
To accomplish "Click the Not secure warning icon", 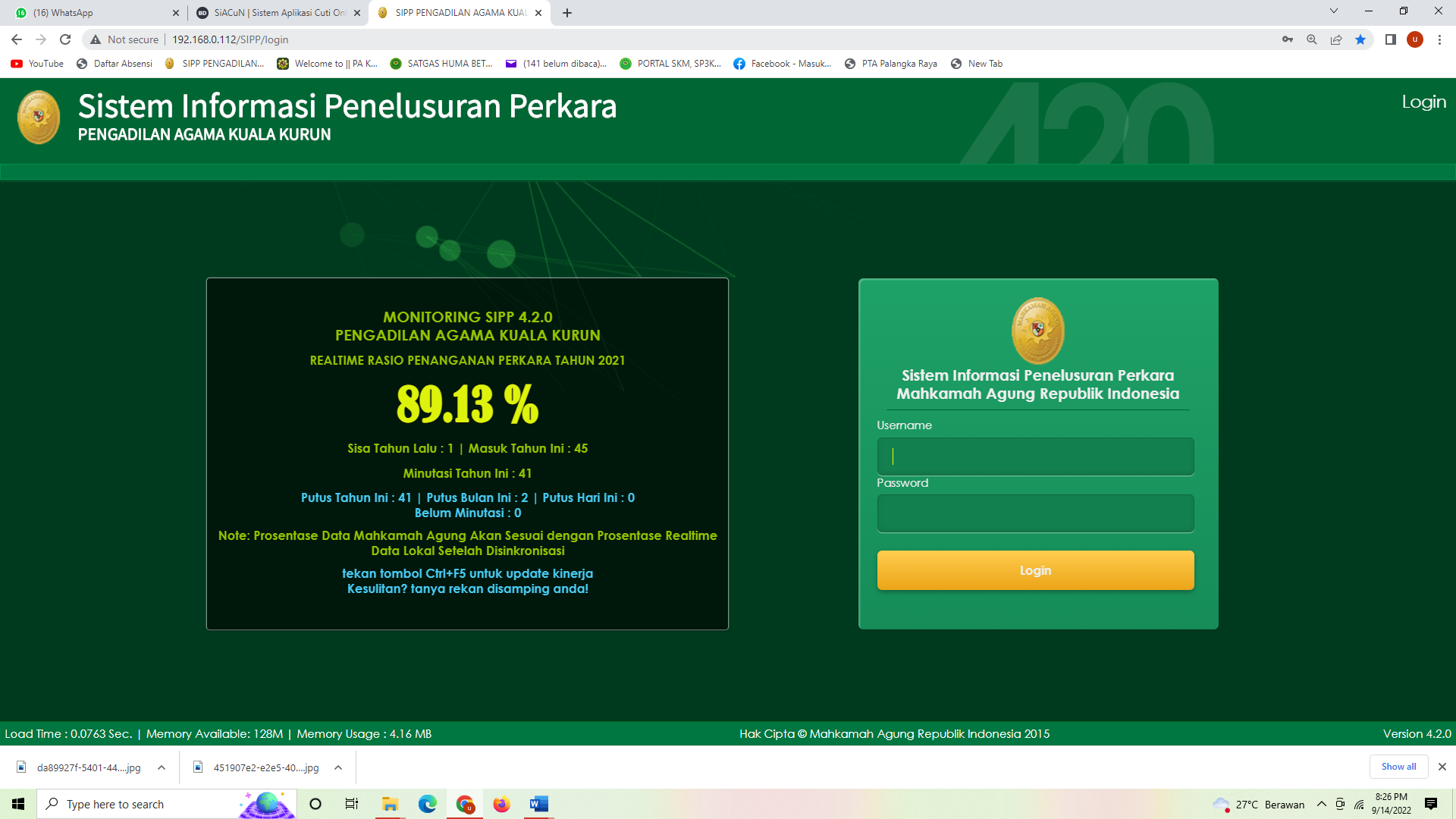I will click(x=96, y=39).
